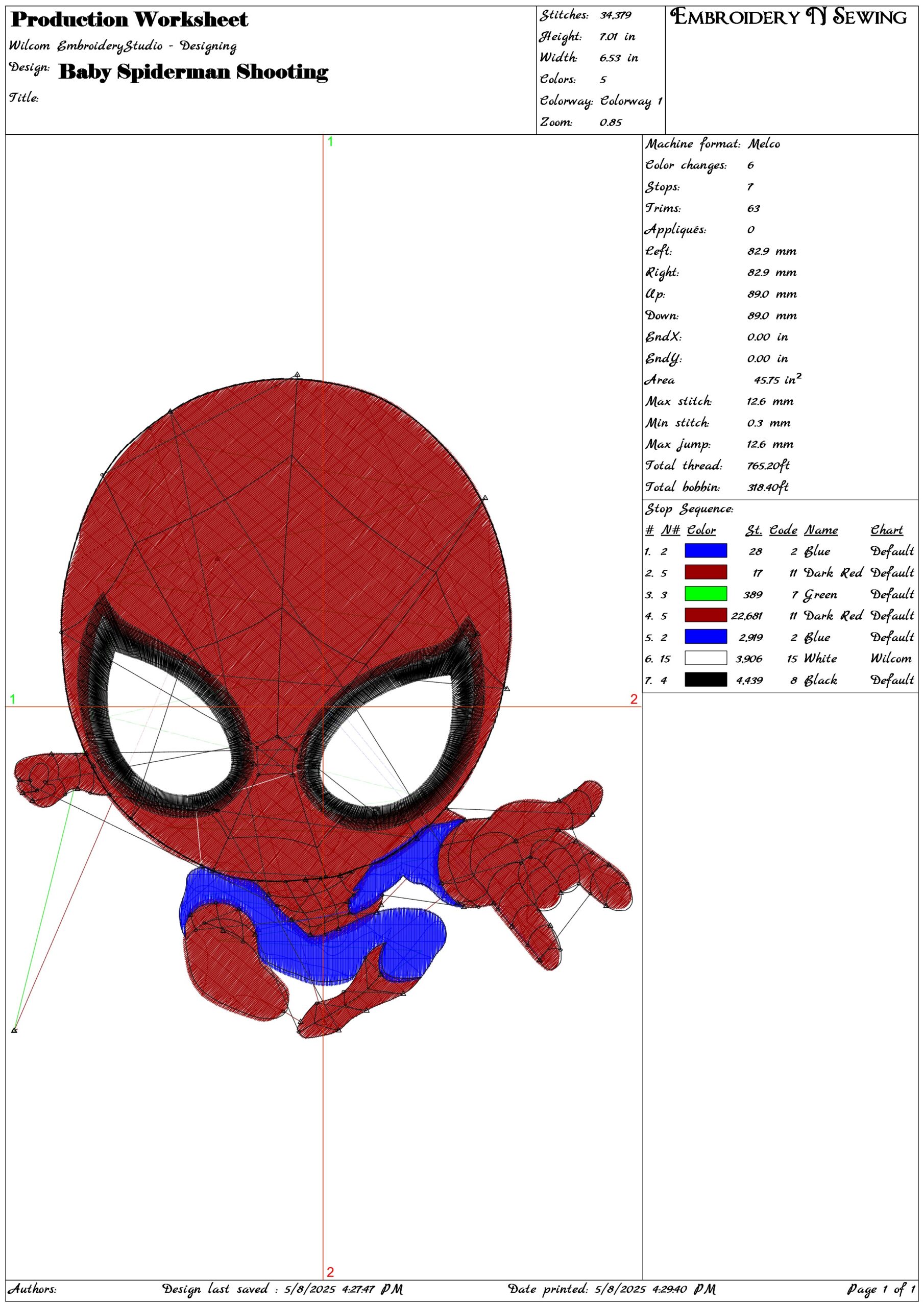Click 'Wilcom EmbroideryStudio - Designing' subtitle
This screenshot has height=1307, width=924.
click(123, 46)
